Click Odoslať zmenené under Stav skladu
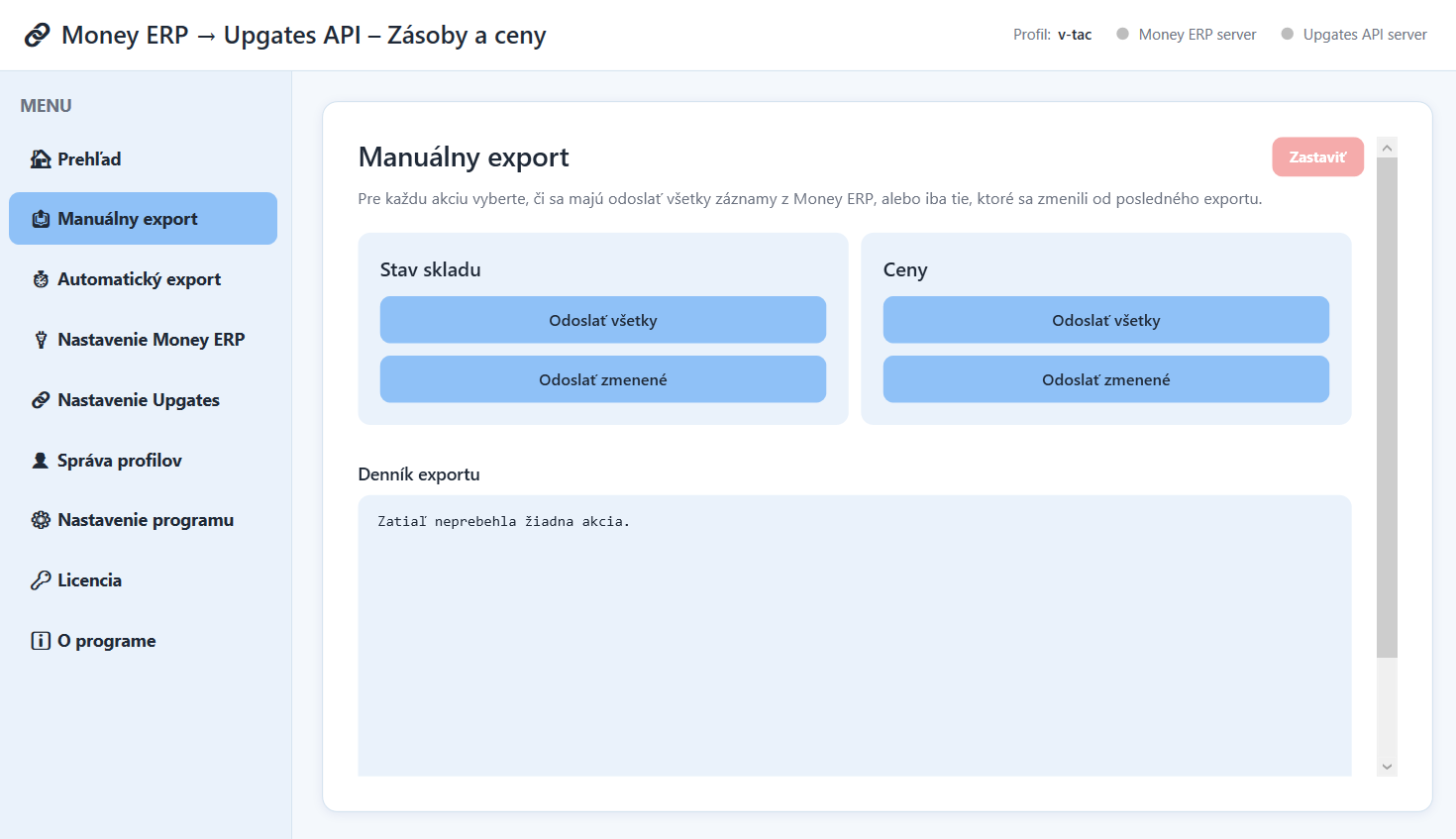 (x=603, y=379)
